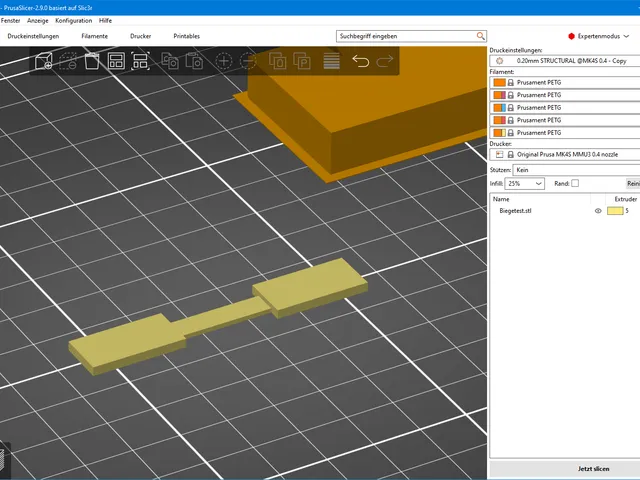The width and height of the screenshot is (640, 480).
Task: Click color swatch of fifth Prusament PETG filament
Action: click(500, 133)
